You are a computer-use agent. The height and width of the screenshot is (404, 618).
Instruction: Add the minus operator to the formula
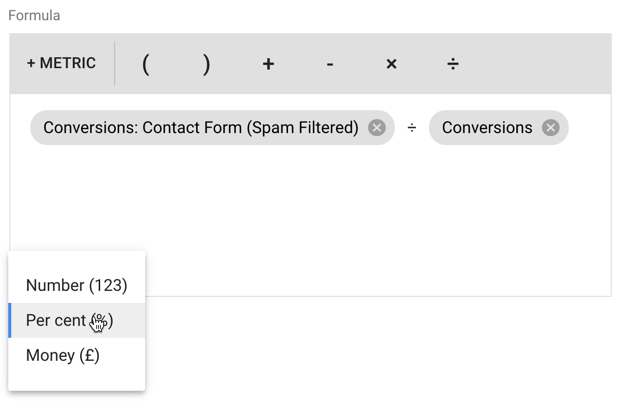[x=330, y=64]
